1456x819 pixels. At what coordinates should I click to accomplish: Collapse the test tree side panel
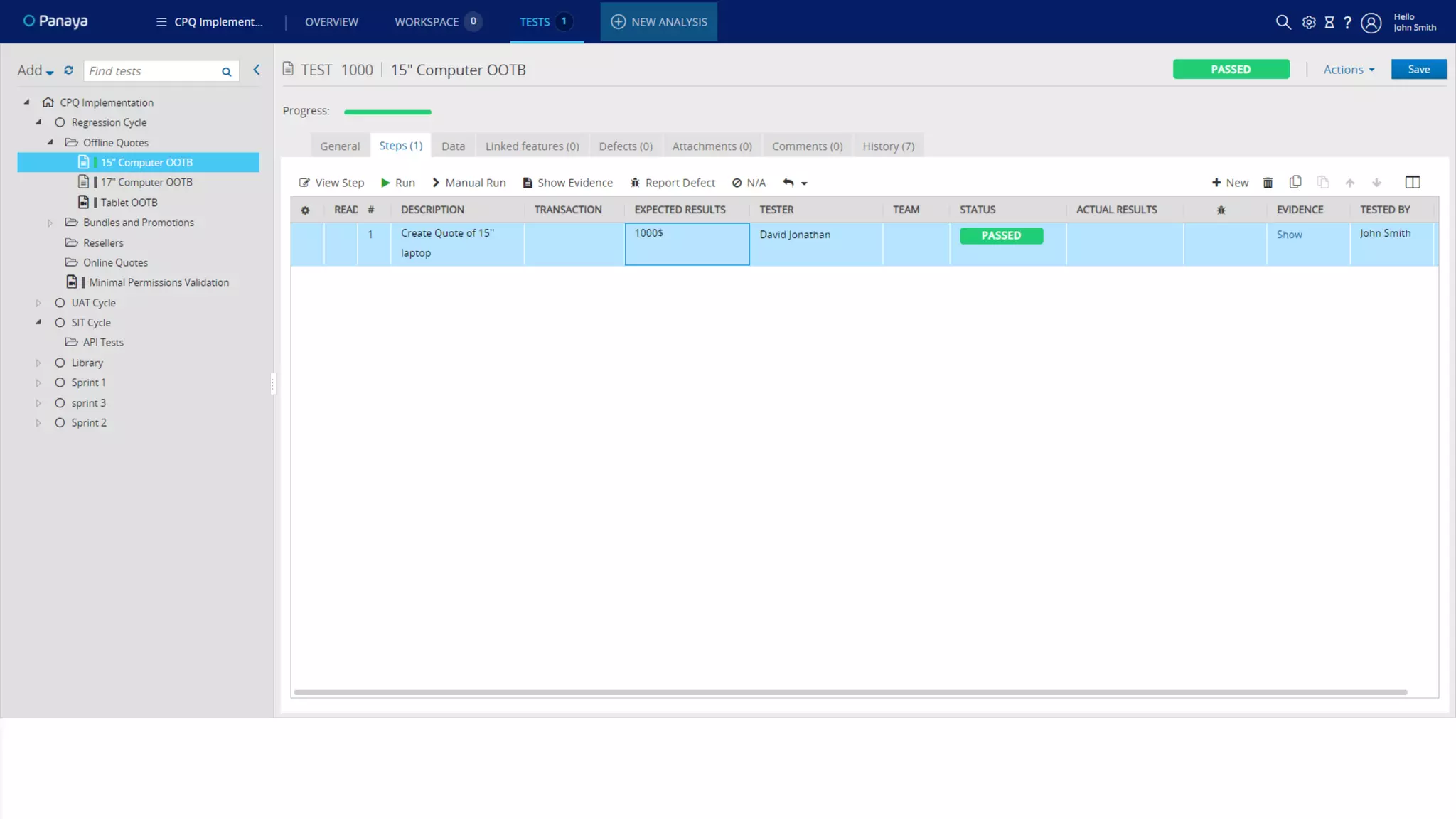(257, 70)
